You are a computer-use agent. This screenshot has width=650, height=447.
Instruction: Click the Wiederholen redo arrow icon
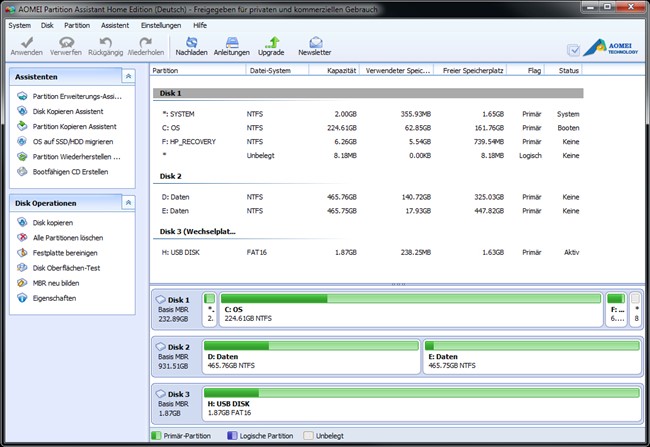click(x=146, y=42)
